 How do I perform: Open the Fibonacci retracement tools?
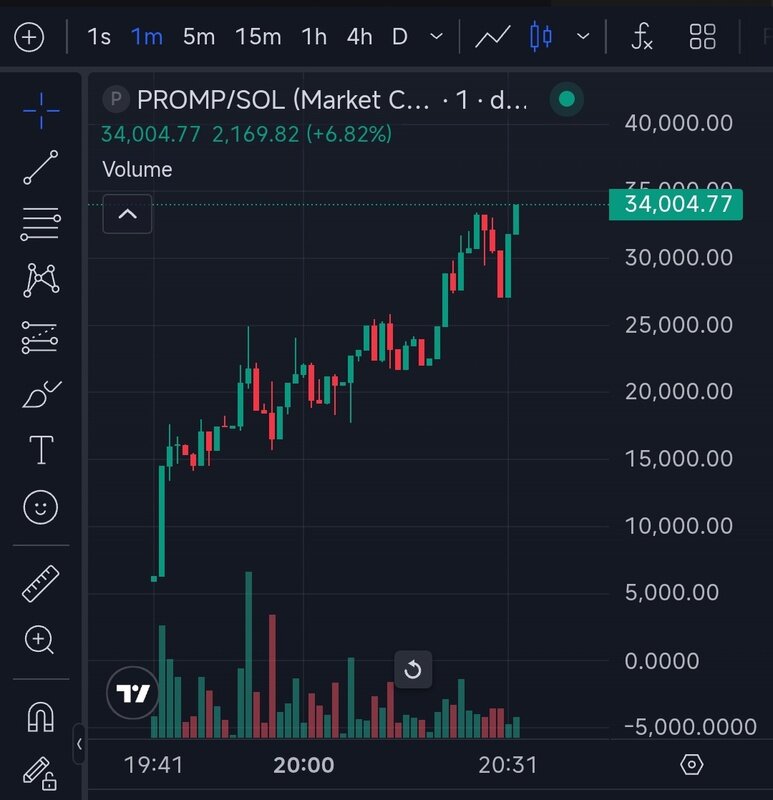[40, 224]
